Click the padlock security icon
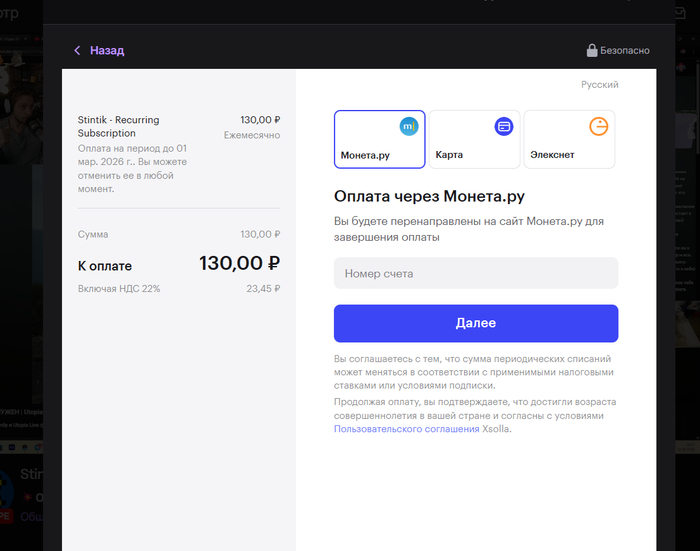The image size is (700, 551). click(x=592, y=50)
